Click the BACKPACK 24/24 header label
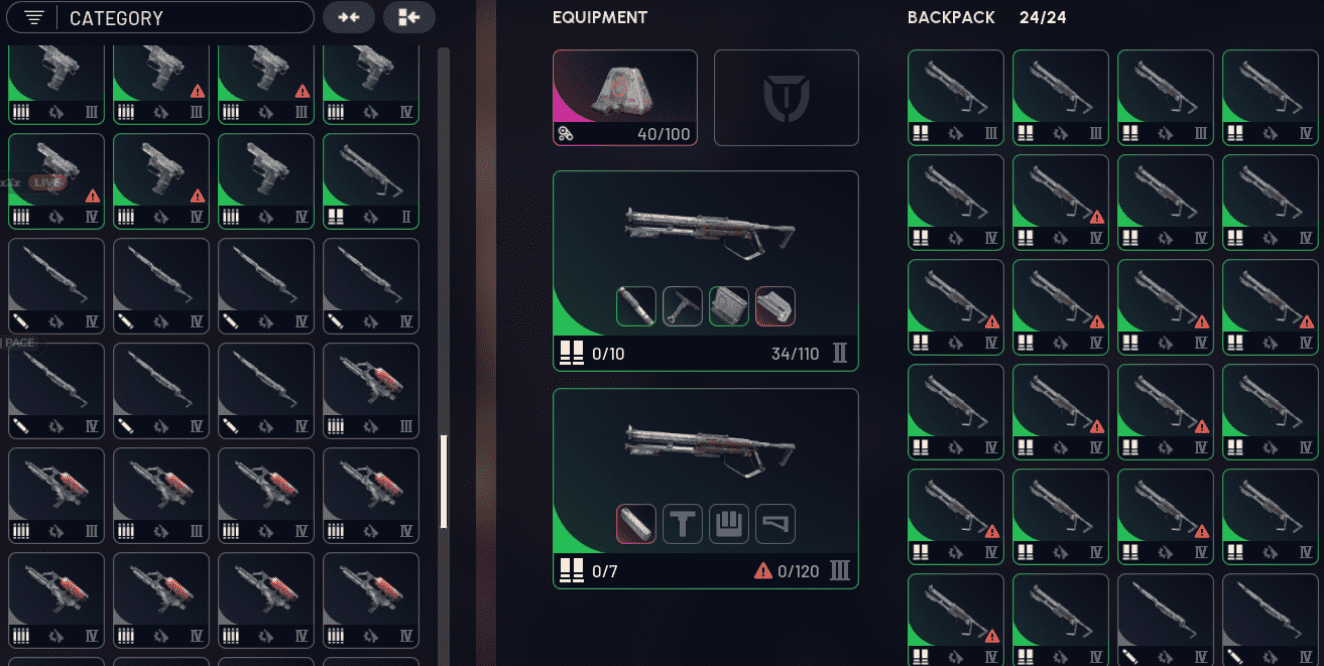 986,17
